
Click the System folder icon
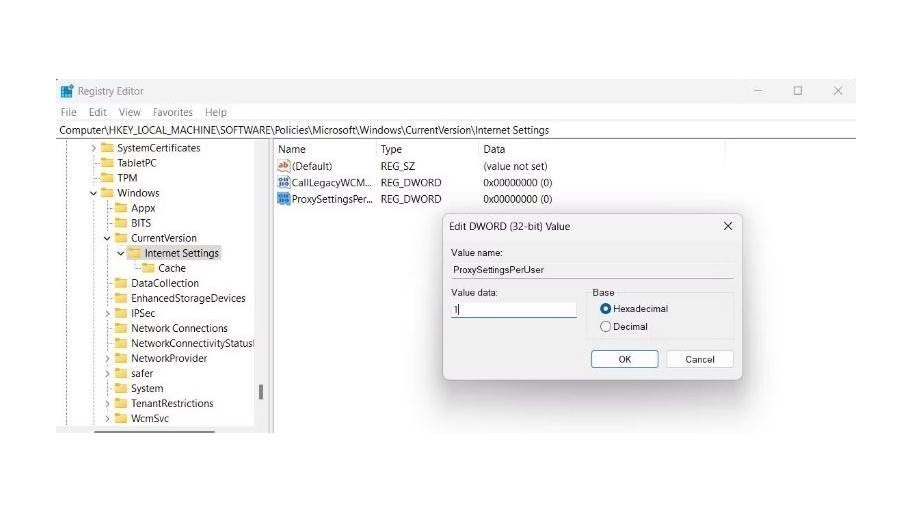point(121,389)
